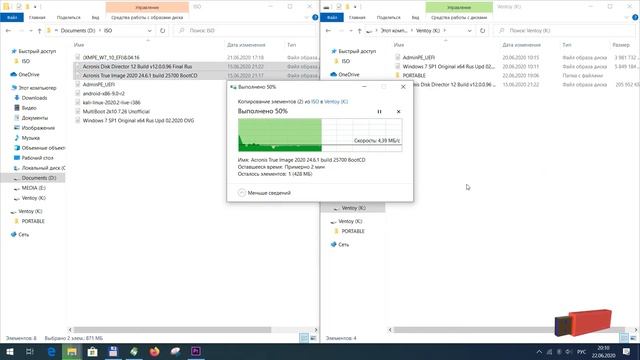Cancel the copy with the X beside pause
640x360 pixels.
(398, 111)
